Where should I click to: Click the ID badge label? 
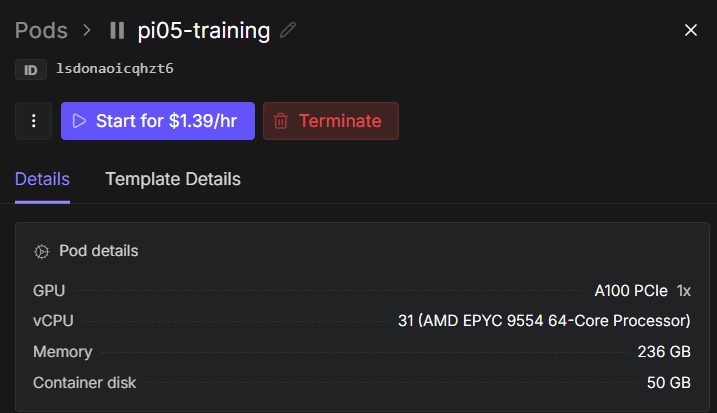pyautogui.click(x=31, y=70)
